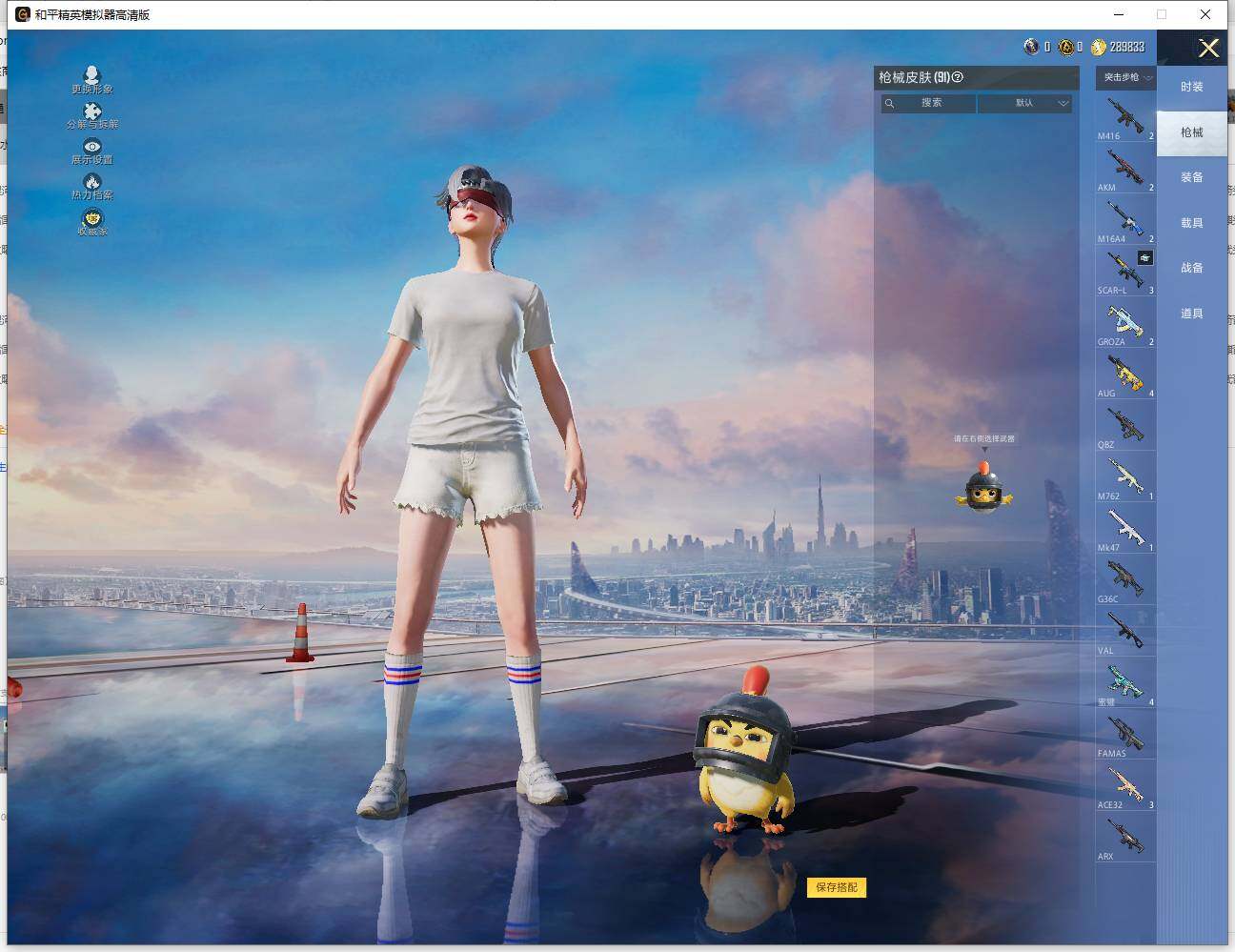Toggle 展示设置 eye display settings
1235x952 pixels.
tap(91, 147)
